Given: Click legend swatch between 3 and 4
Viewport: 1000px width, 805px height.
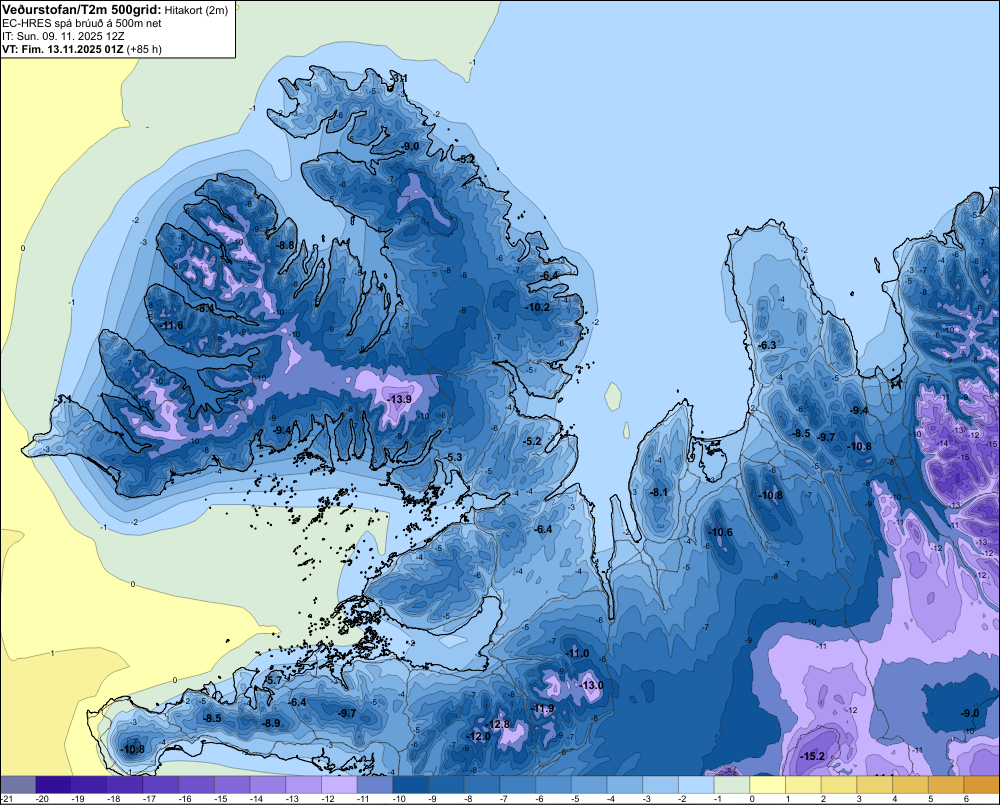Looking at the screenshot, I should 875,785.
